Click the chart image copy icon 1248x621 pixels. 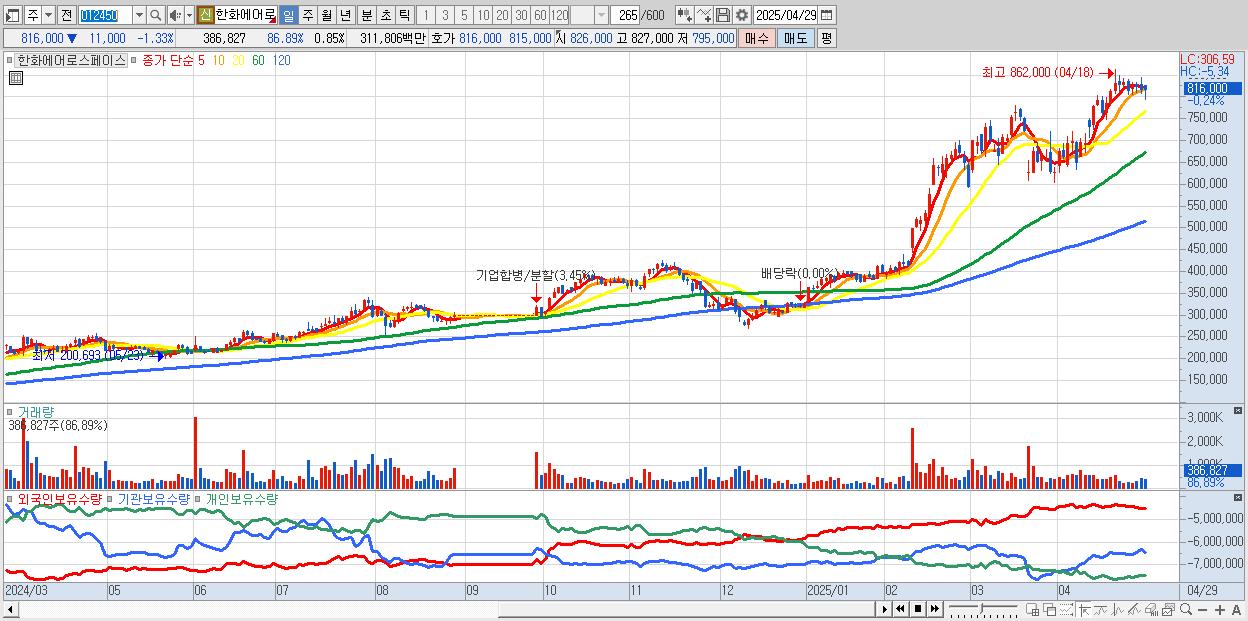1169,609
